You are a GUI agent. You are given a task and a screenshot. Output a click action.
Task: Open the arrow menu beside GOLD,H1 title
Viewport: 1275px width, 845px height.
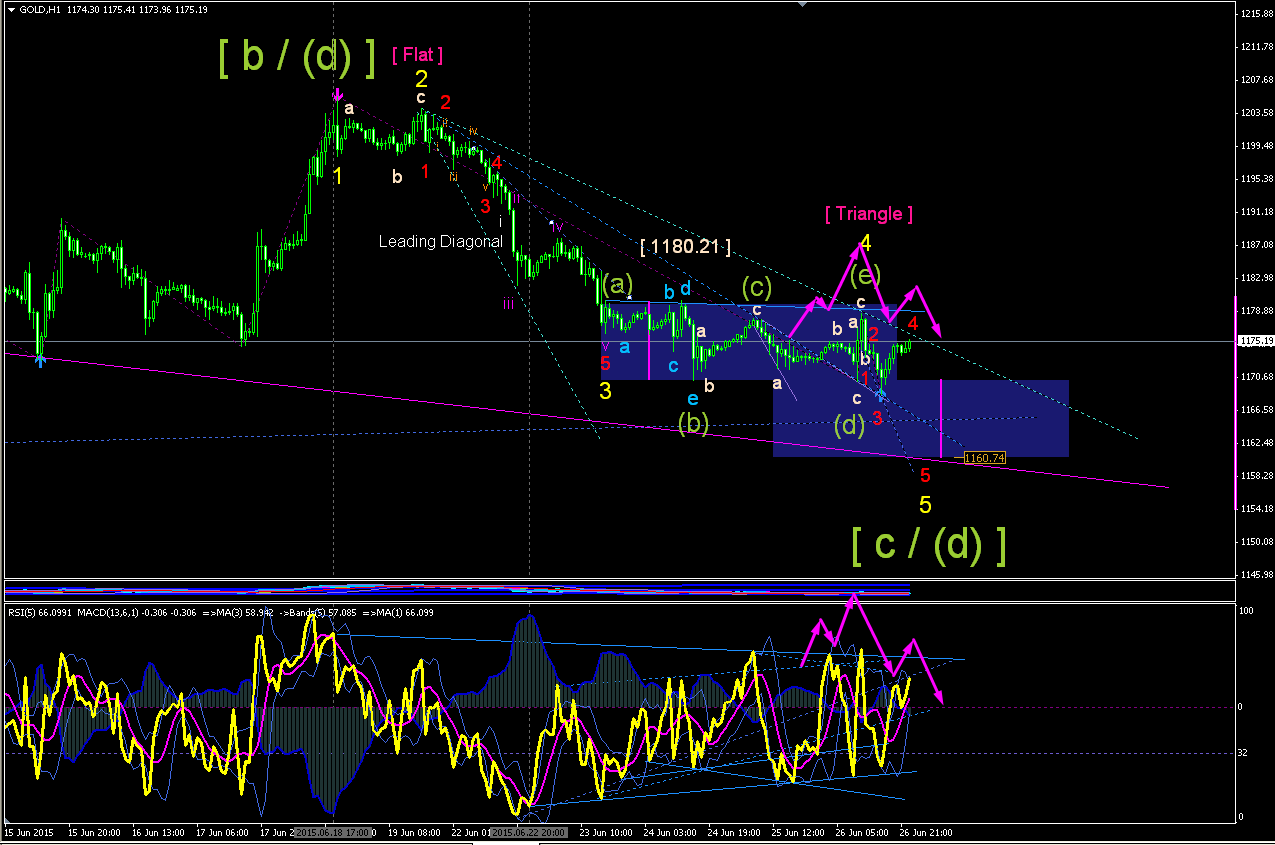click(11, 10)
